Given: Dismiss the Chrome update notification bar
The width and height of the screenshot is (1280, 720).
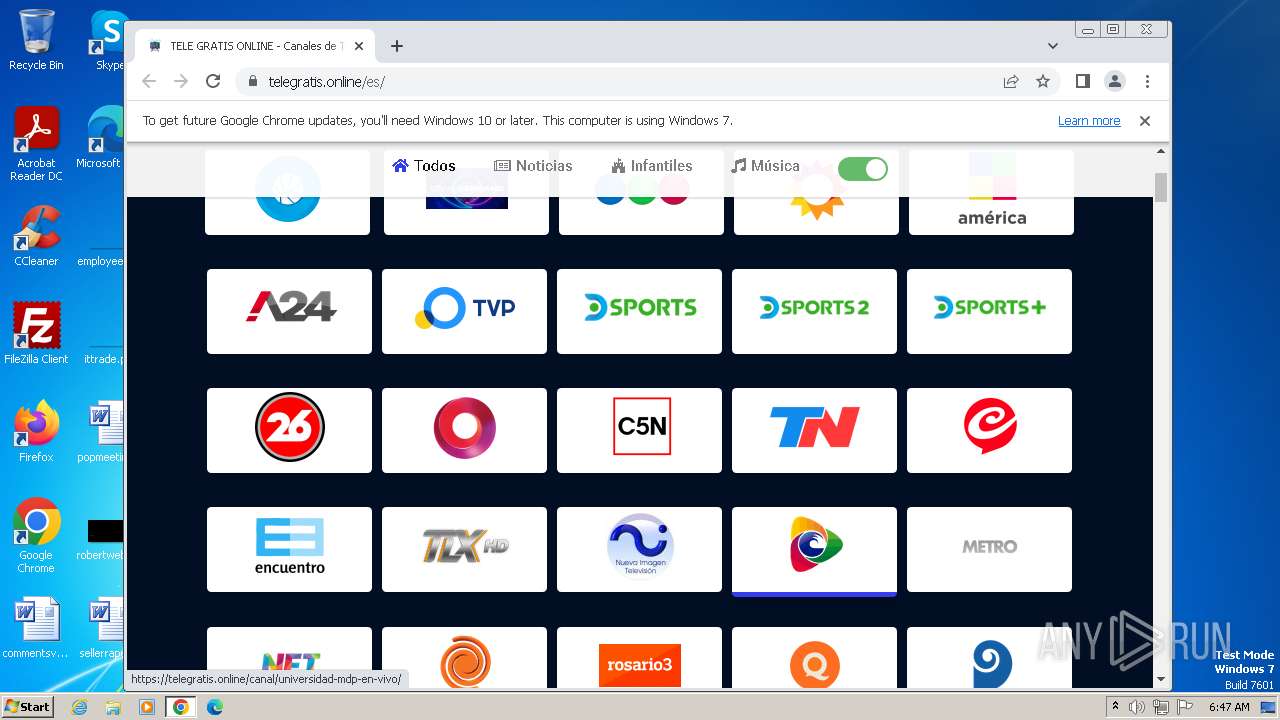Looking at the screenshot, I should tap(1145, 121).
